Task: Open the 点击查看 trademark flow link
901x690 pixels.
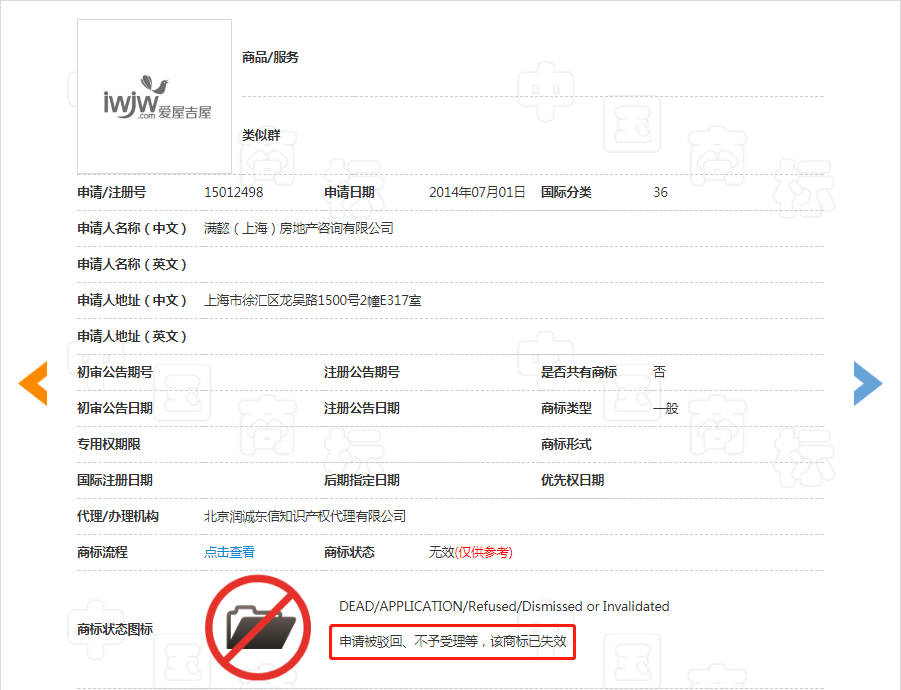Action: point(229,552)
